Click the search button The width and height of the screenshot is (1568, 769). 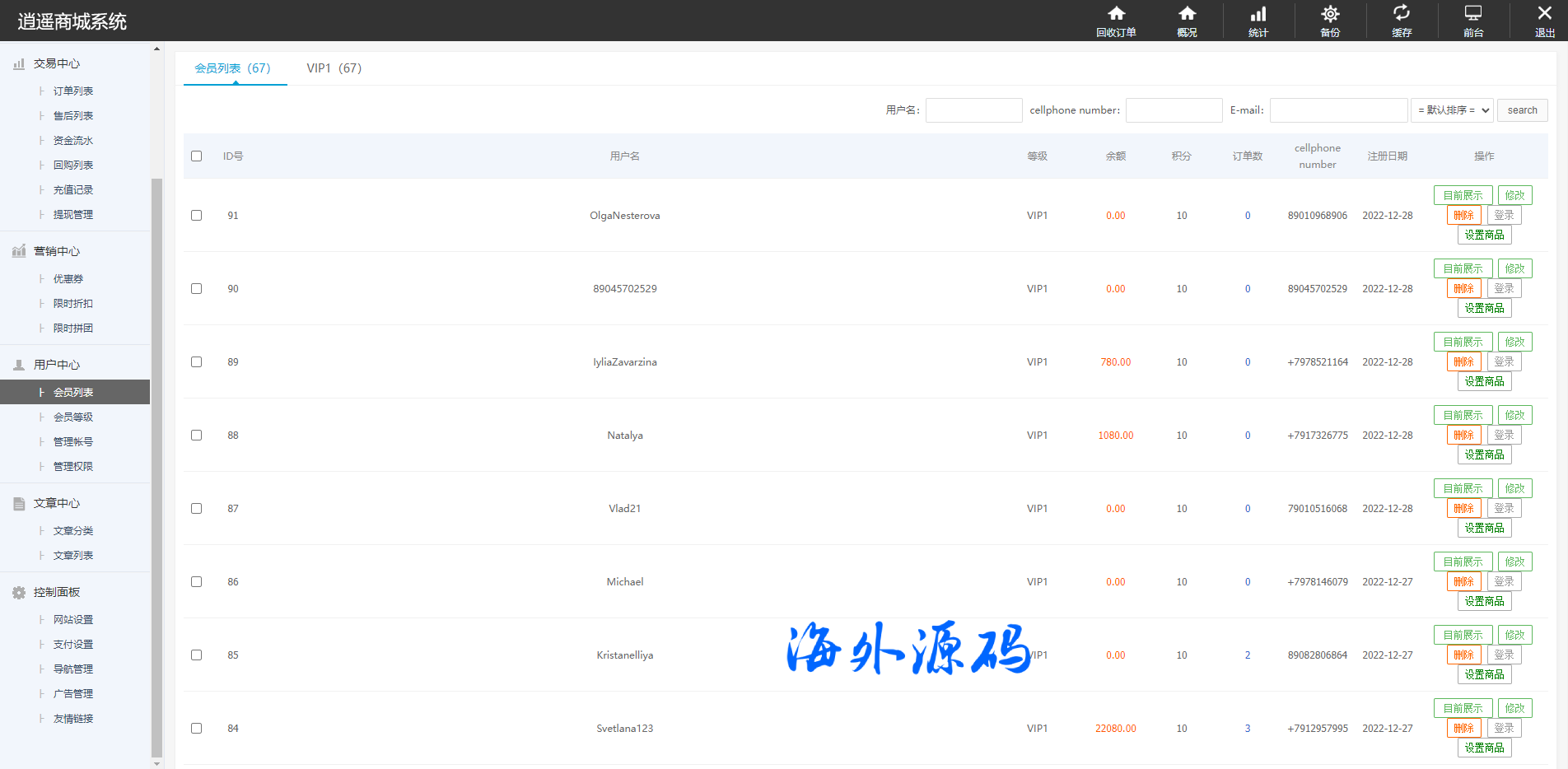pyautogui.click(x=1522, y=110)
